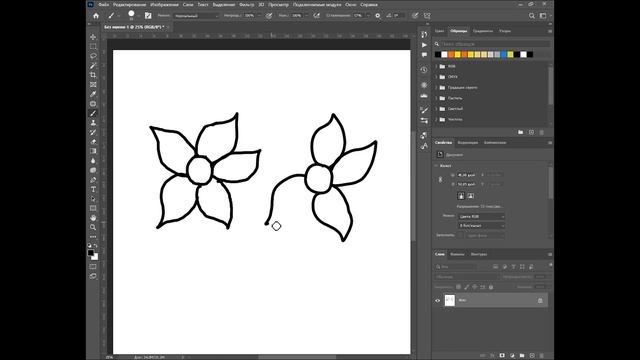The width and height of the screenshot is (640, 360).
Task: Click the foreground color box
Action: tap(91, 253)
